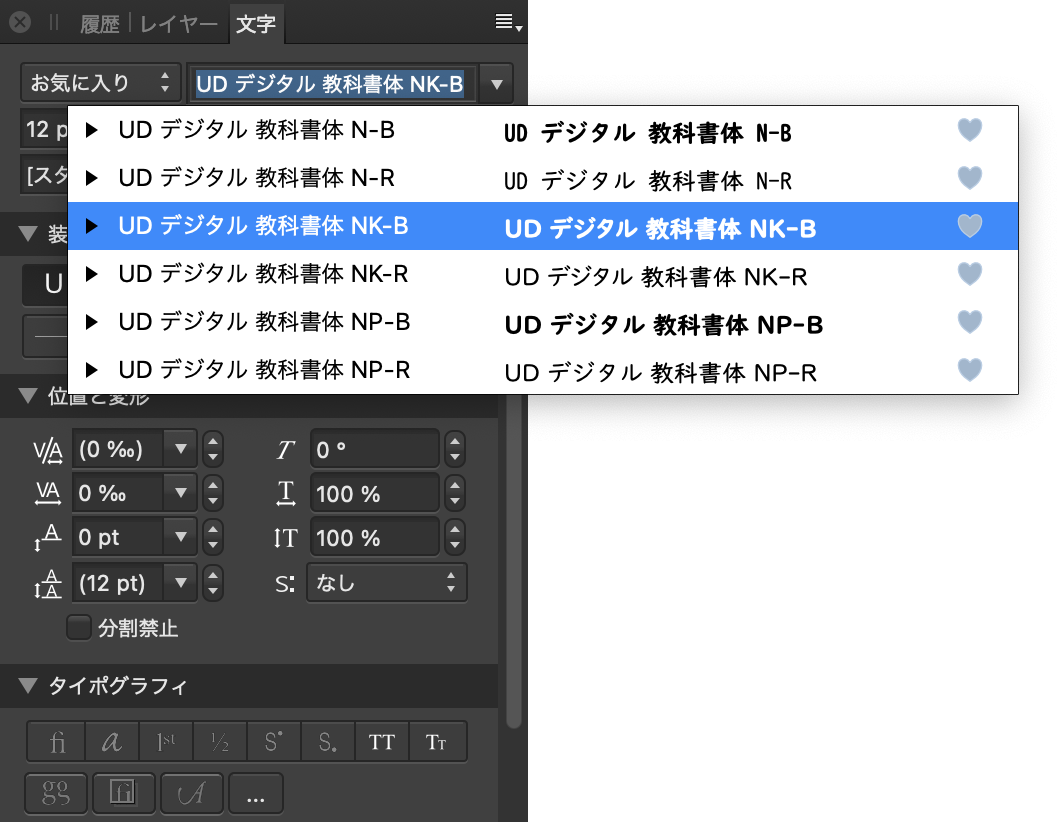Screen dimensions: 1064x822
Task: Toggle the swash alternates icon
Action: (192, 793)
